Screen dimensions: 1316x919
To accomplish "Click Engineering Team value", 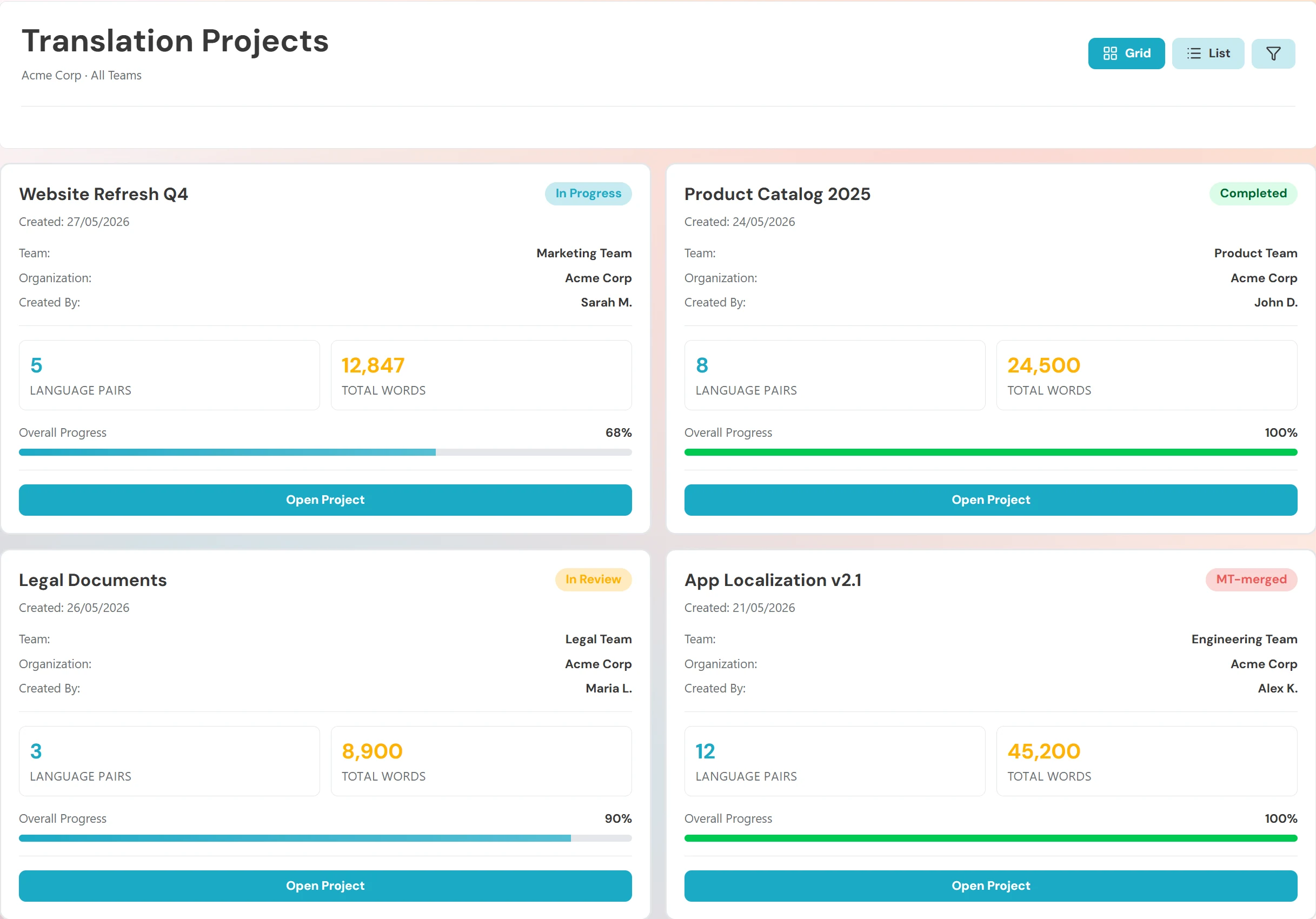I will (x=1244, y=640).
